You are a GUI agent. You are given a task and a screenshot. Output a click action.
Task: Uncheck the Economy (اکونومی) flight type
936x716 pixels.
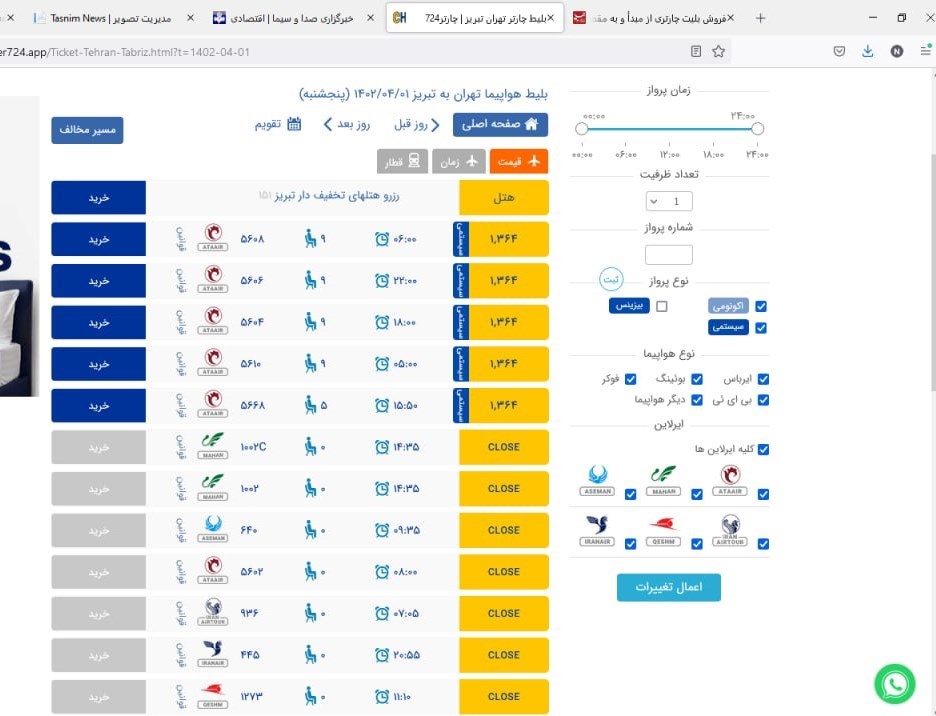(762, 306)
